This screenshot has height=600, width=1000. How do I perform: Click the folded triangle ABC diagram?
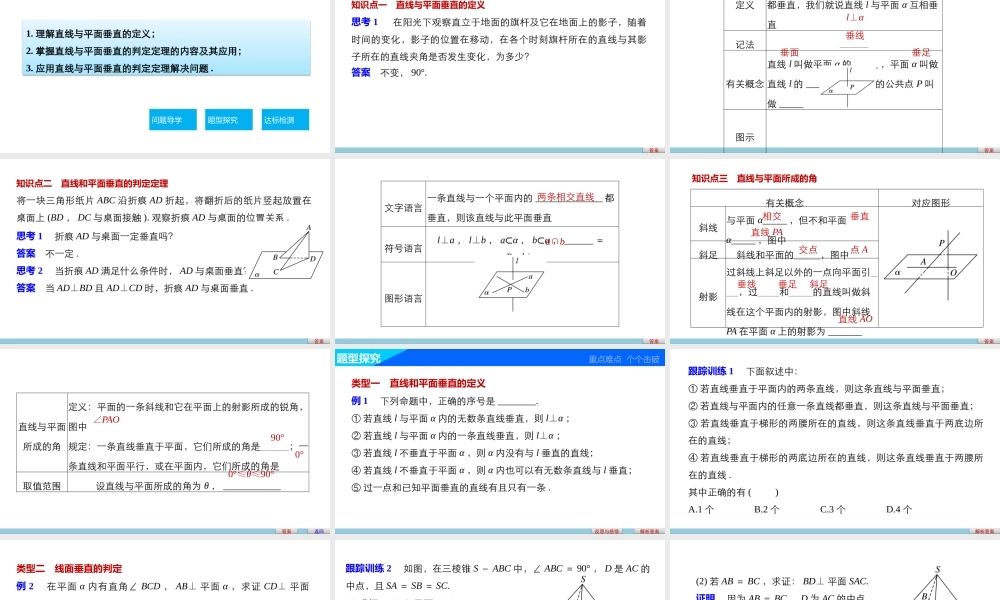286,253
